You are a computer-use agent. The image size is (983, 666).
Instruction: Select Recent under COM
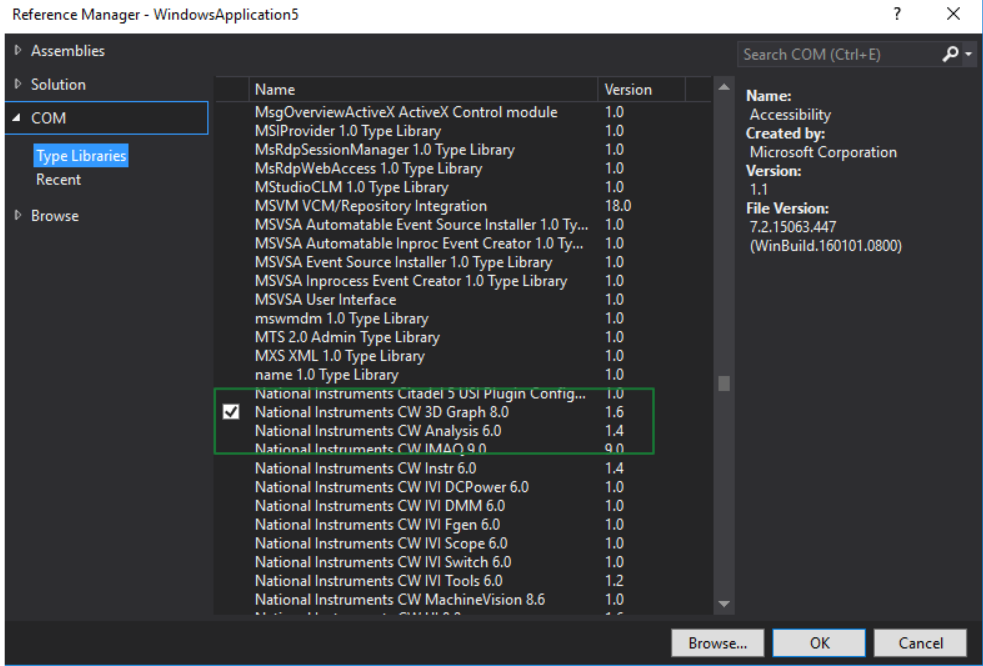[58, 180]
